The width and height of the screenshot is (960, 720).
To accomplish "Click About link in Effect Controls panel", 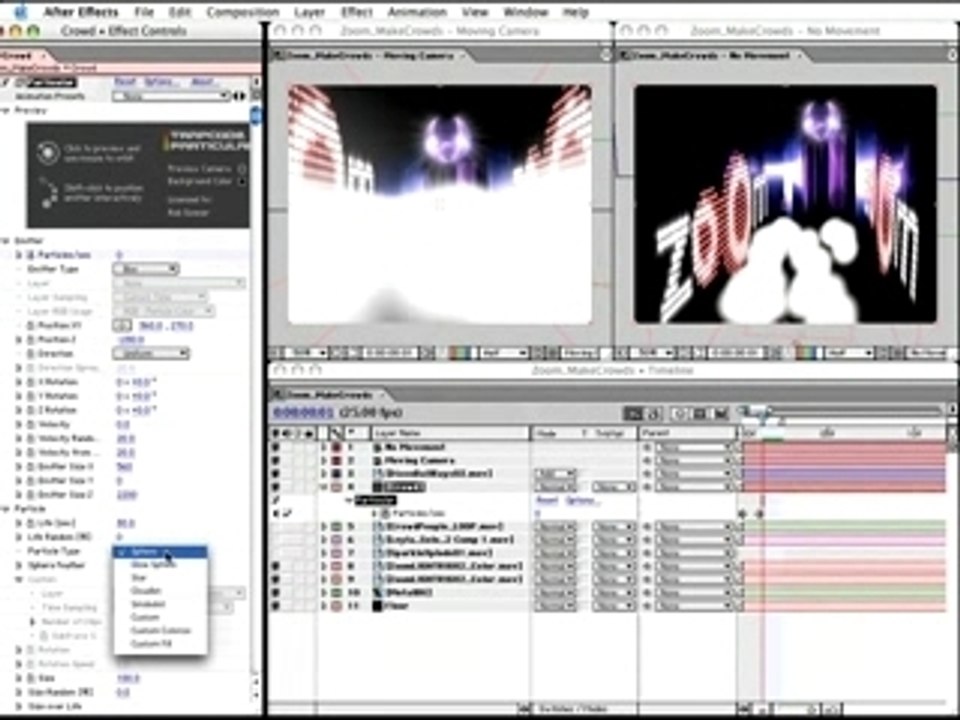I will [x=203, y=81].
